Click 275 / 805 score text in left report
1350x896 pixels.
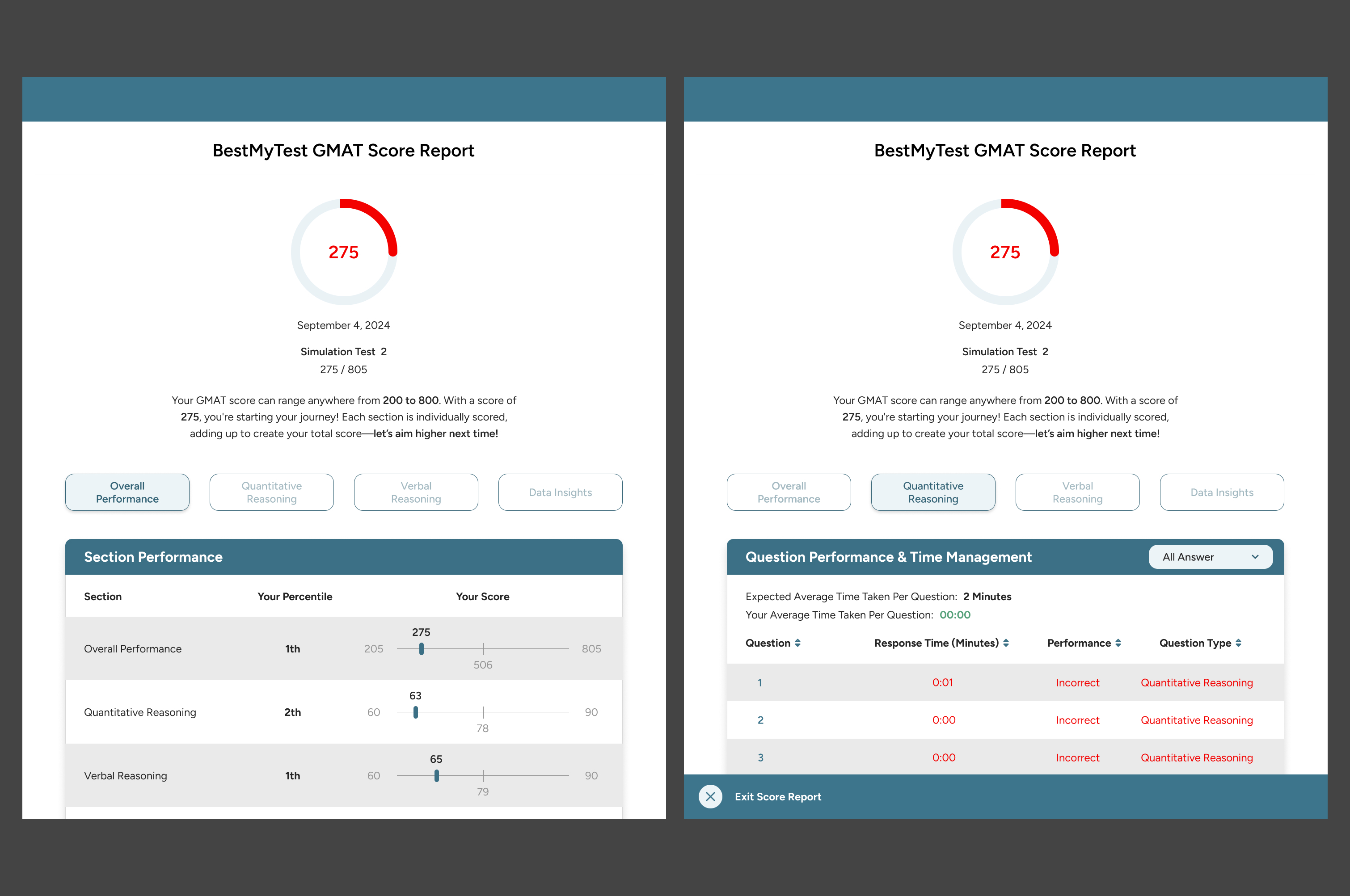(x=343, y=370)
